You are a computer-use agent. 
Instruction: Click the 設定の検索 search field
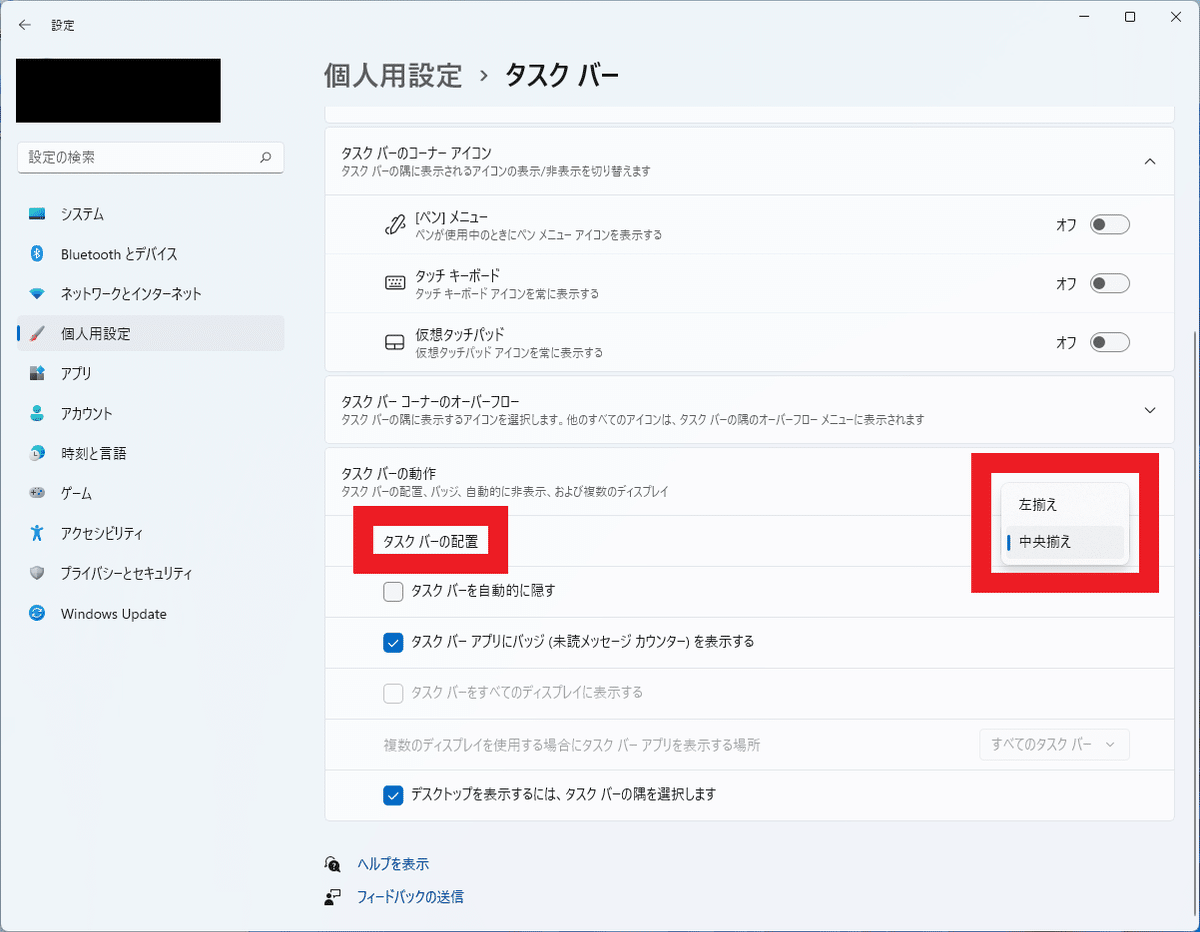[x=151, y=157]
